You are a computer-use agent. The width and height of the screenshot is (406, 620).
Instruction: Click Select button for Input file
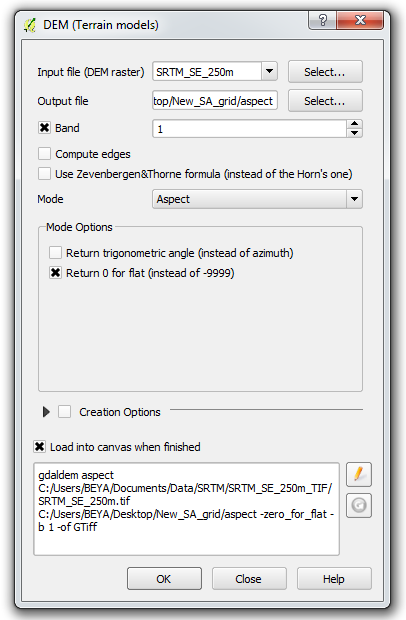[325, 72]
